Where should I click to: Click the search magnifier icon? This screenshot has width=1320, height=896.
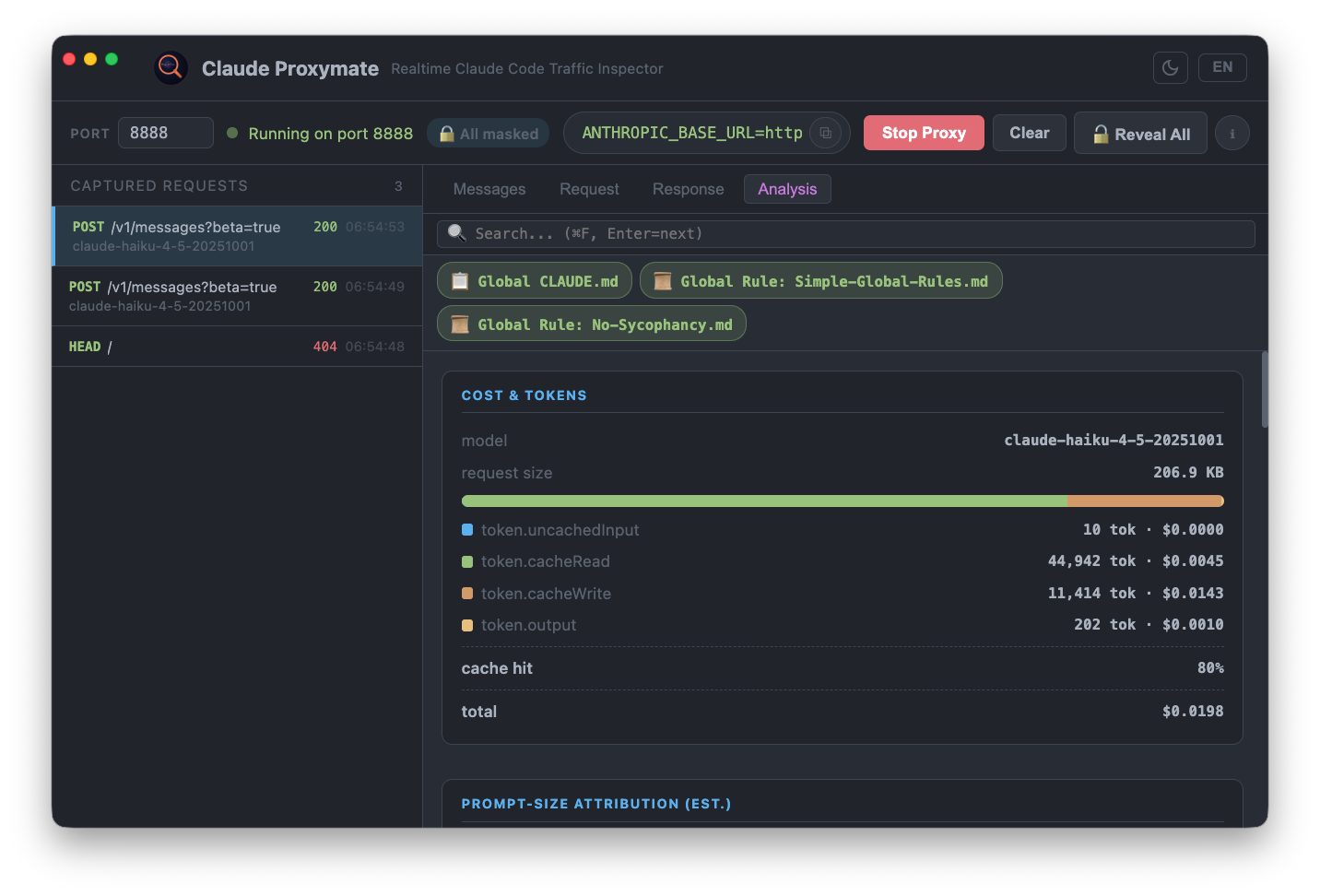click(456, 233)
